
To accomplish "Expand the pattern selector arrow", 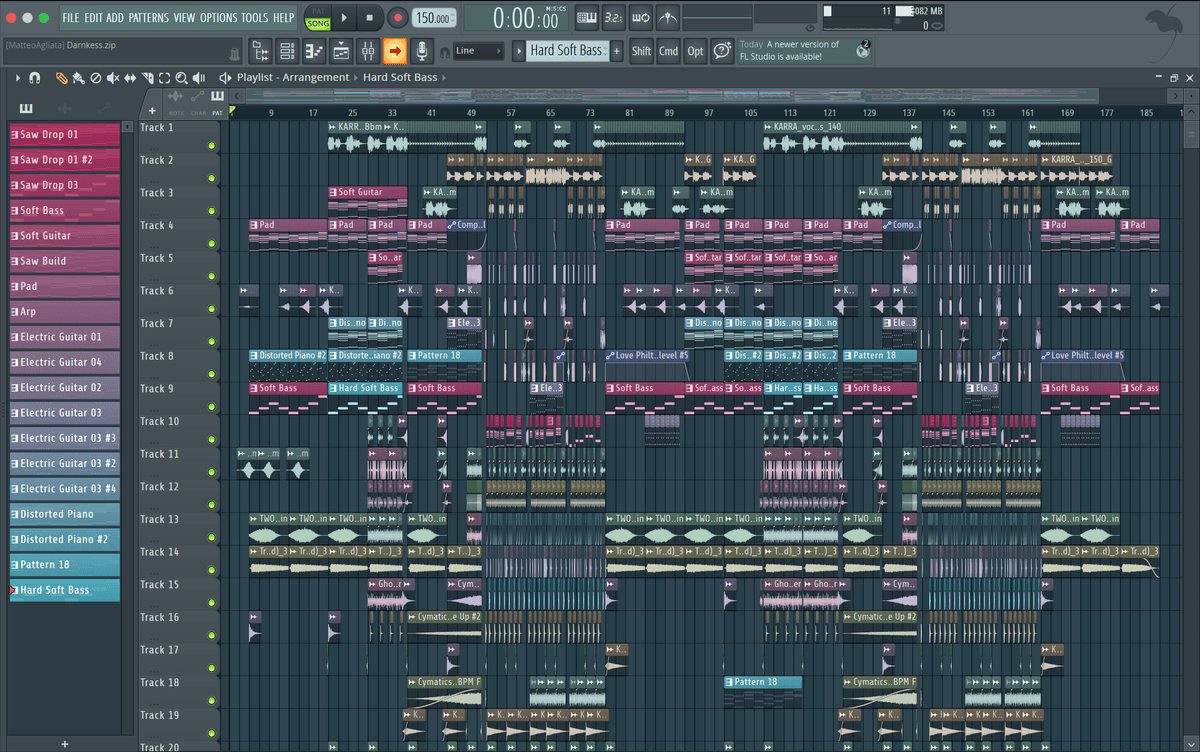I will point(518,51).
